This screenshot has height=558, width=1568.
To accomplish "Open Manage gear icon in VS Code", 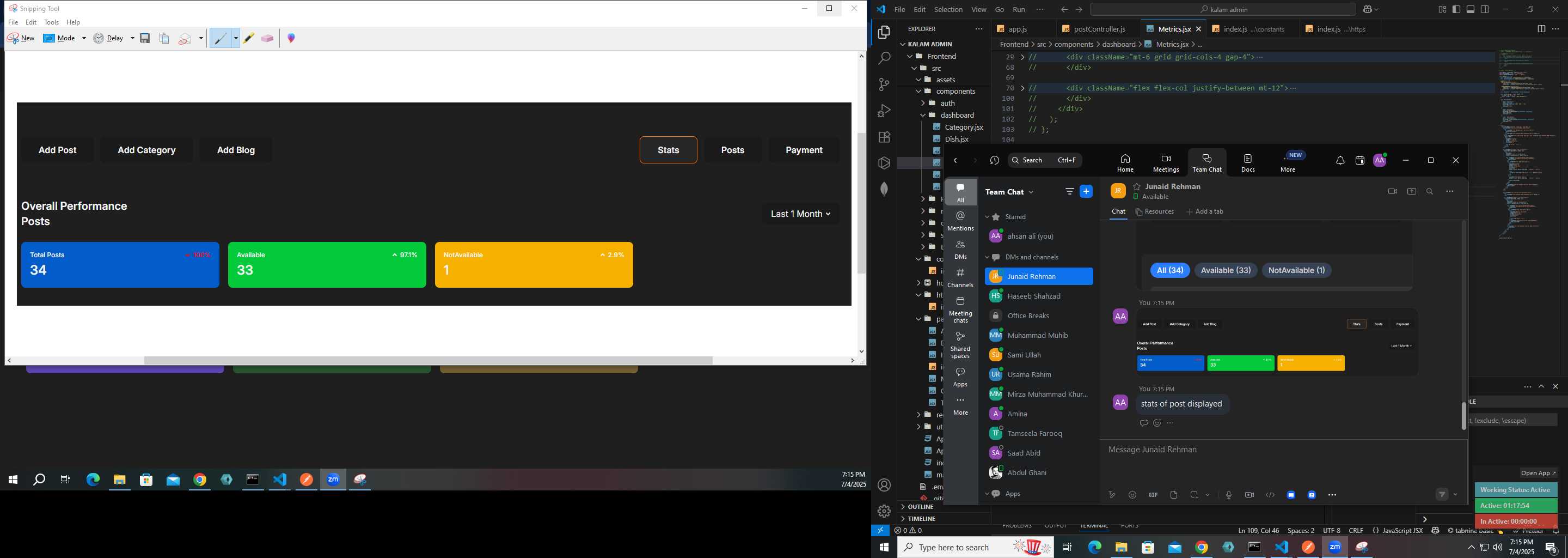I will [x=884, y=511].
